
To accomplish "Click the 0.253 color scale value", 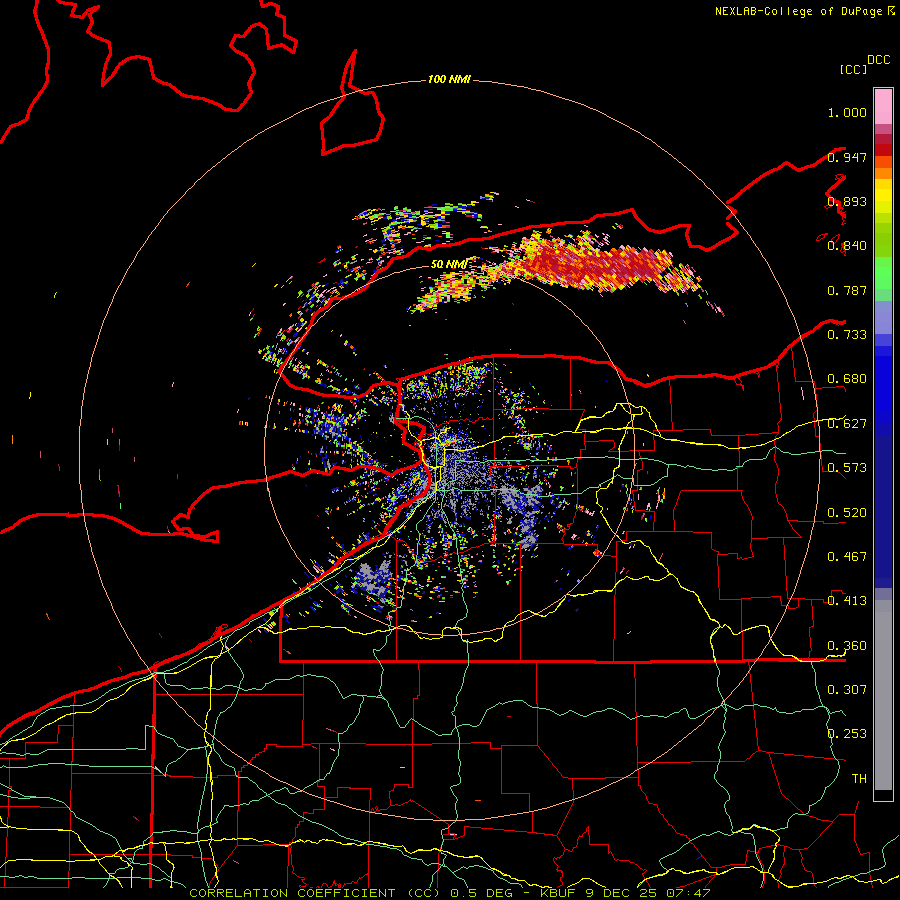I will [847, 734].
